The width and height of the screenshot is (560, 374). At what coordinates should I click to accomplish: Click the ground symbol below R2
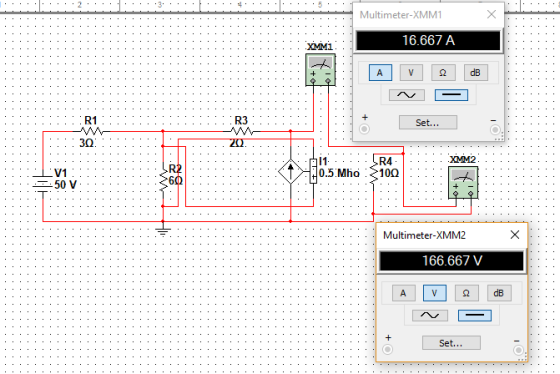click(163, 231)
